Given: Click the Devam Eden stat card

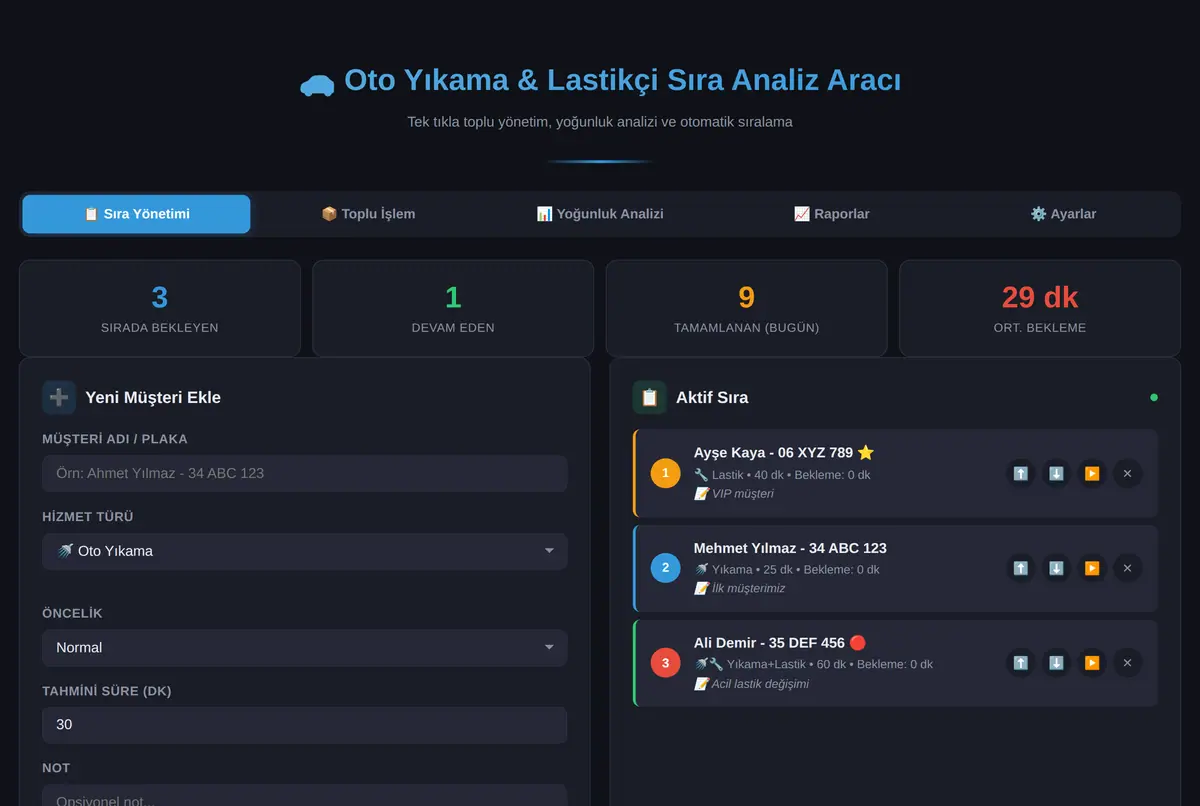Looking at the screenshot, I should (x=453, y=308).
